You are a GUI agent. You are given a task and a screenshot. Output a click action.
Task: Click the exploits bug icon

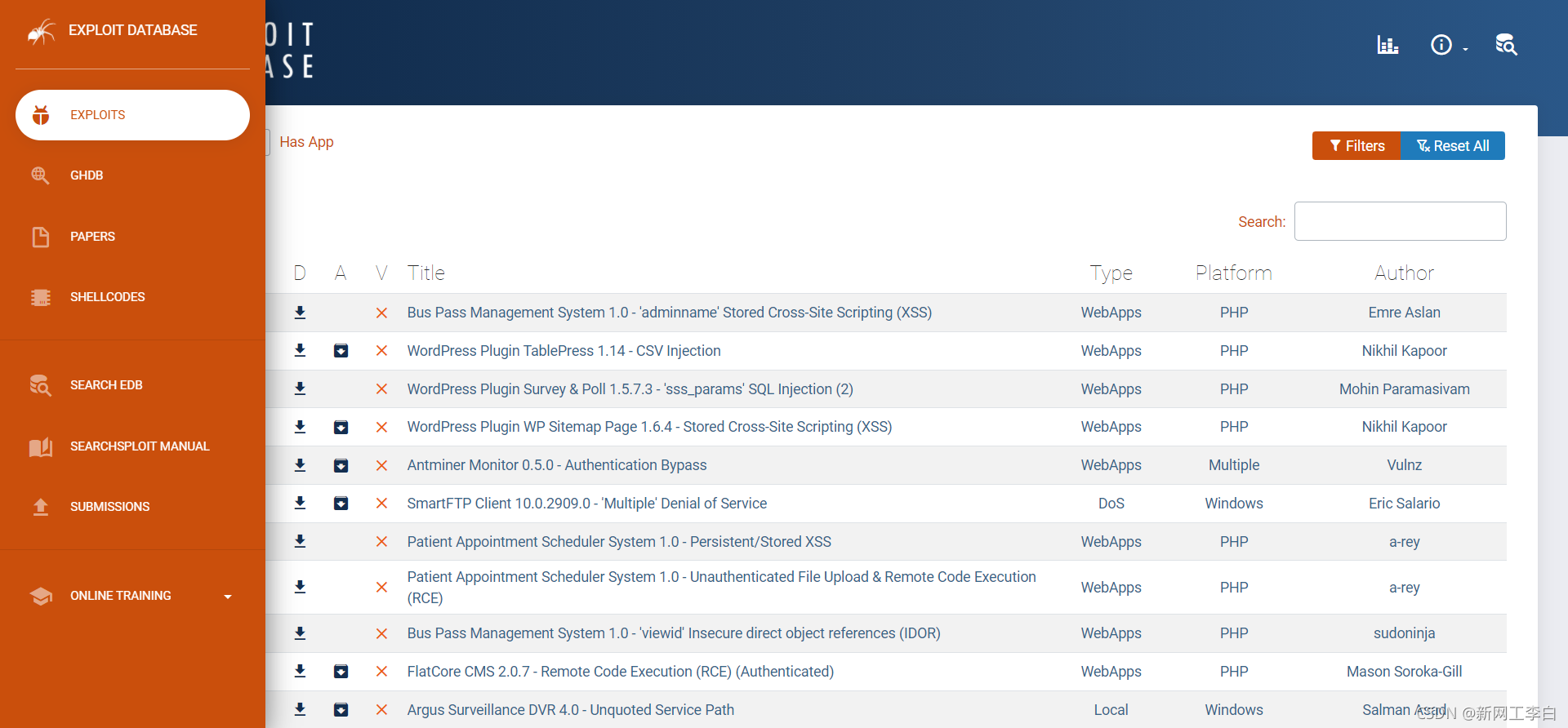(41, 115)
